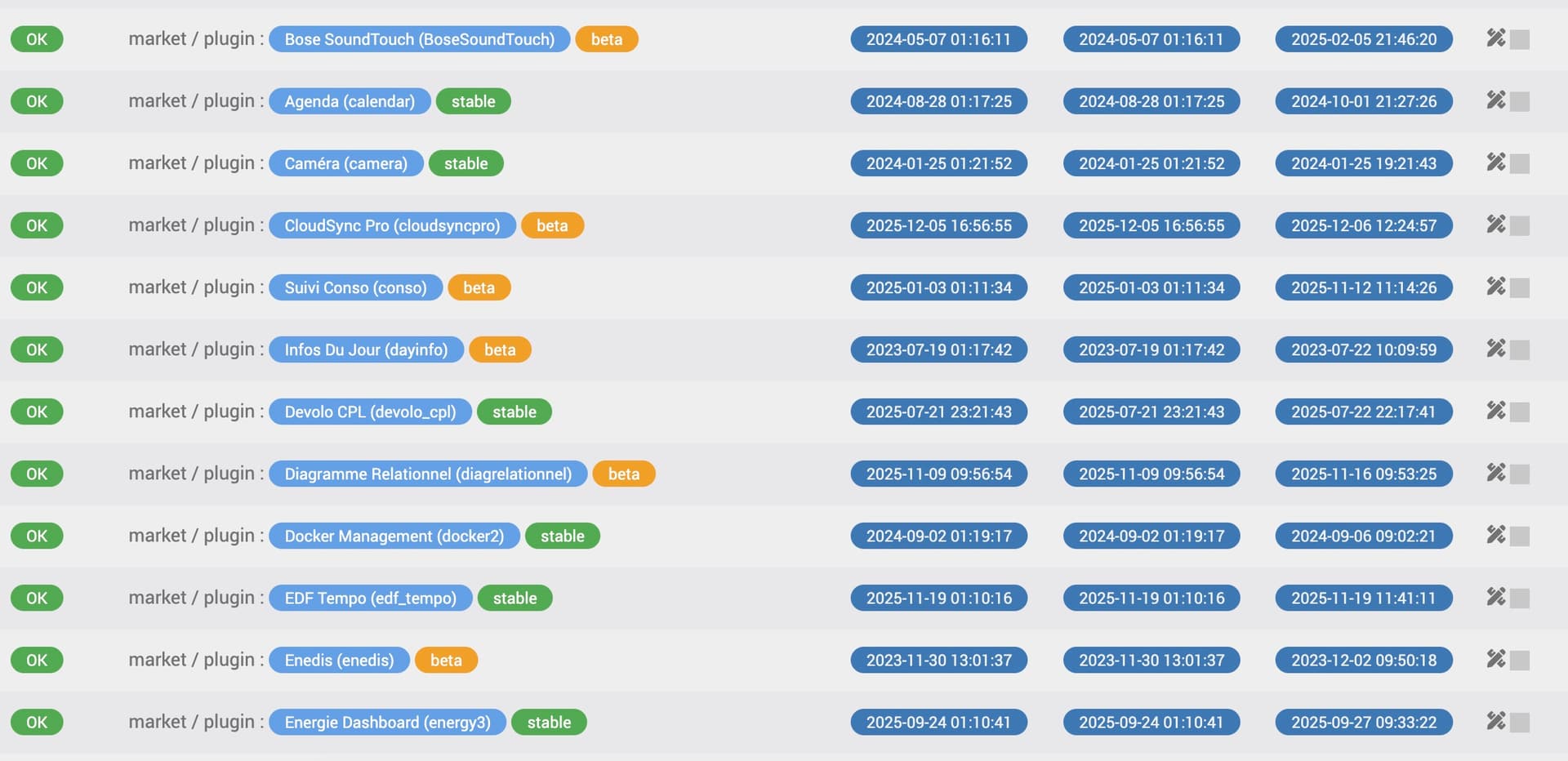Click the crossed tools icon in the Energie Dashboard row
The width and height of the screenshot is (1568, 761).
1495,721
